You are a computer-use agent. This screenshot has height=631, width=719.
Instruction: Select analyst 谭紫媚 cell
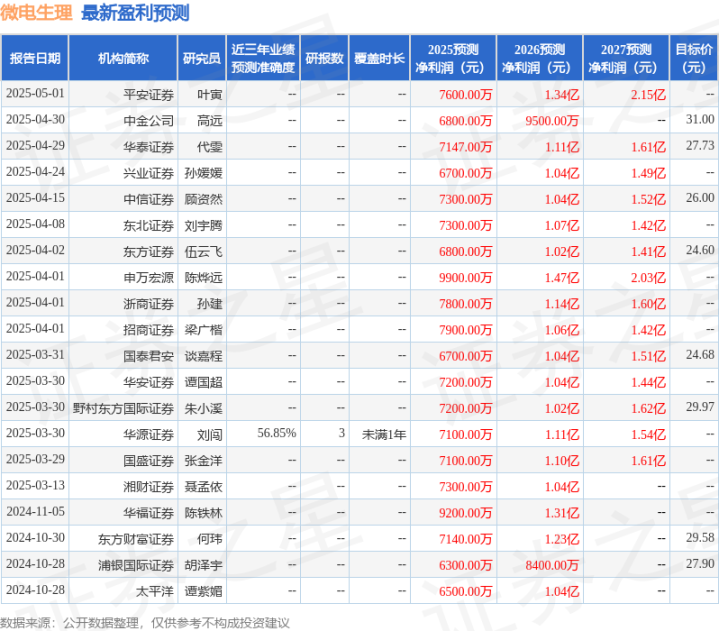203,592
